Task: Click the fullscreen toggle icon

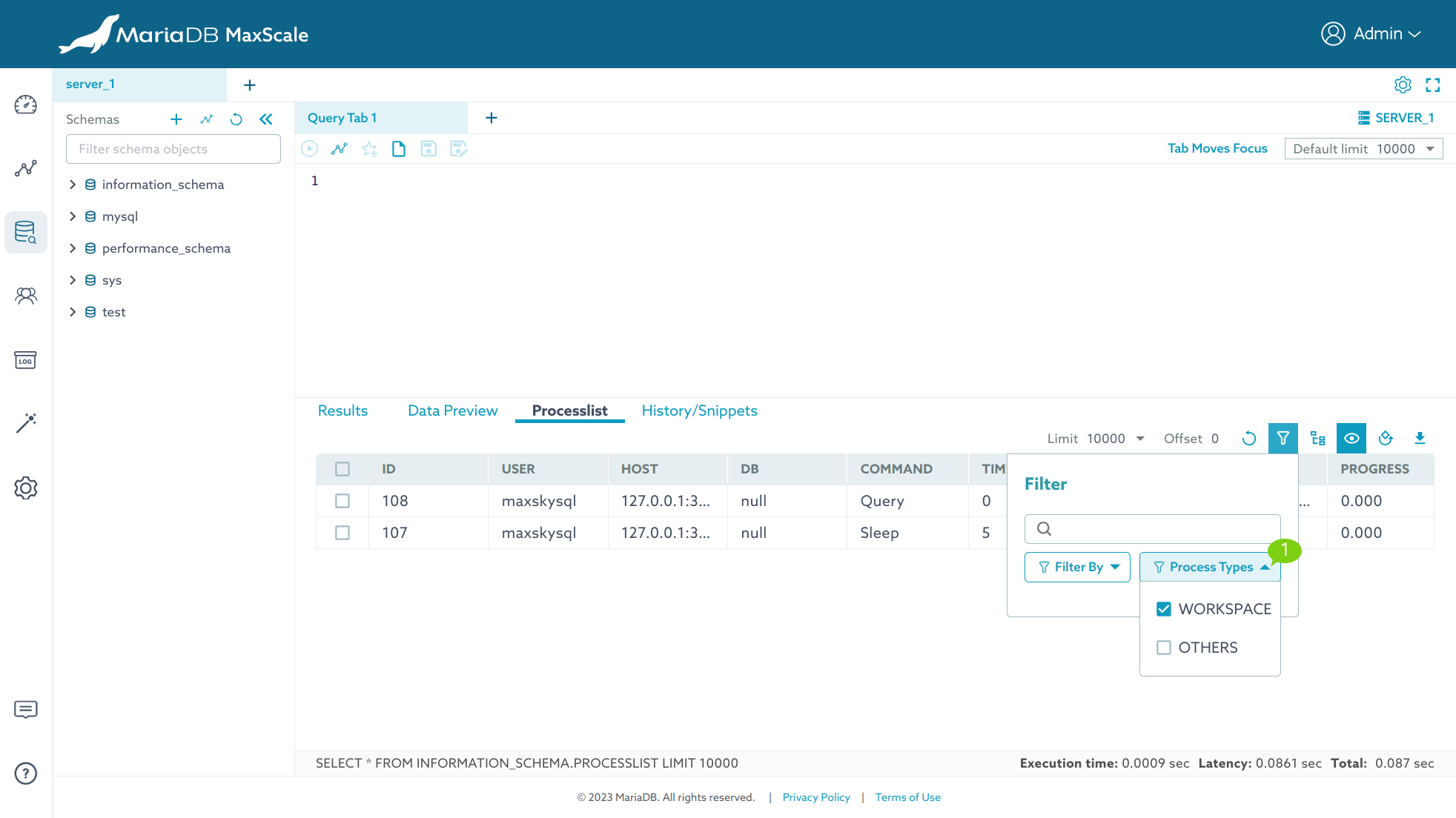Action: coord(1433,84)
